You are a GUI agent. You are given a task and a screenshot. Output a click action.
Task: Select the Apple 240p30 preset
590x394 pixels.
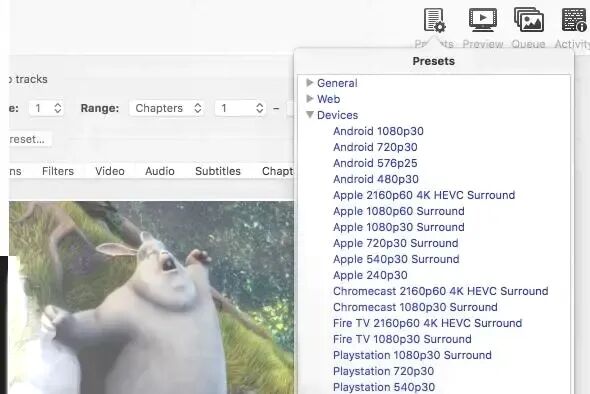click(x=370, y=275)
